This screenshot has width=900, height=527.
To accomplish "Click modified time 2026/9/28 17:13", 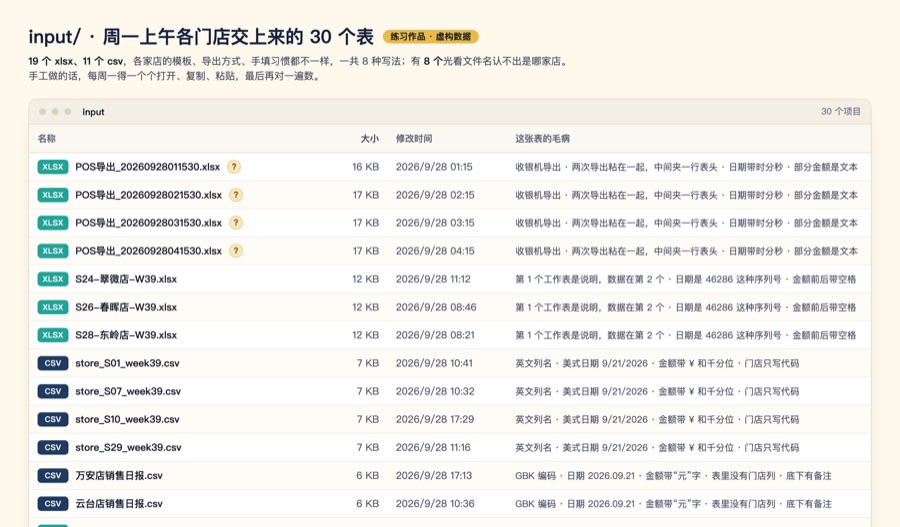I will (434, 475).
